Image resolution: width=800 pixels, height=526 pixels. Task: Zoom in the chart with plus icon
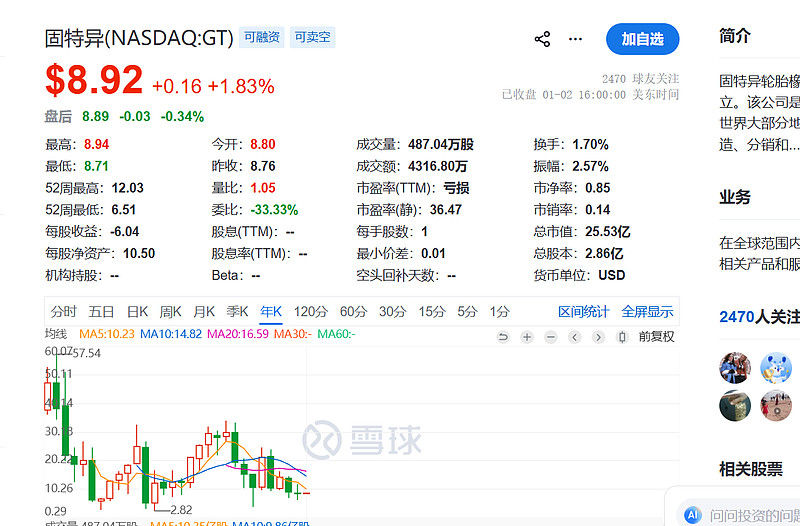pos(527,337)
